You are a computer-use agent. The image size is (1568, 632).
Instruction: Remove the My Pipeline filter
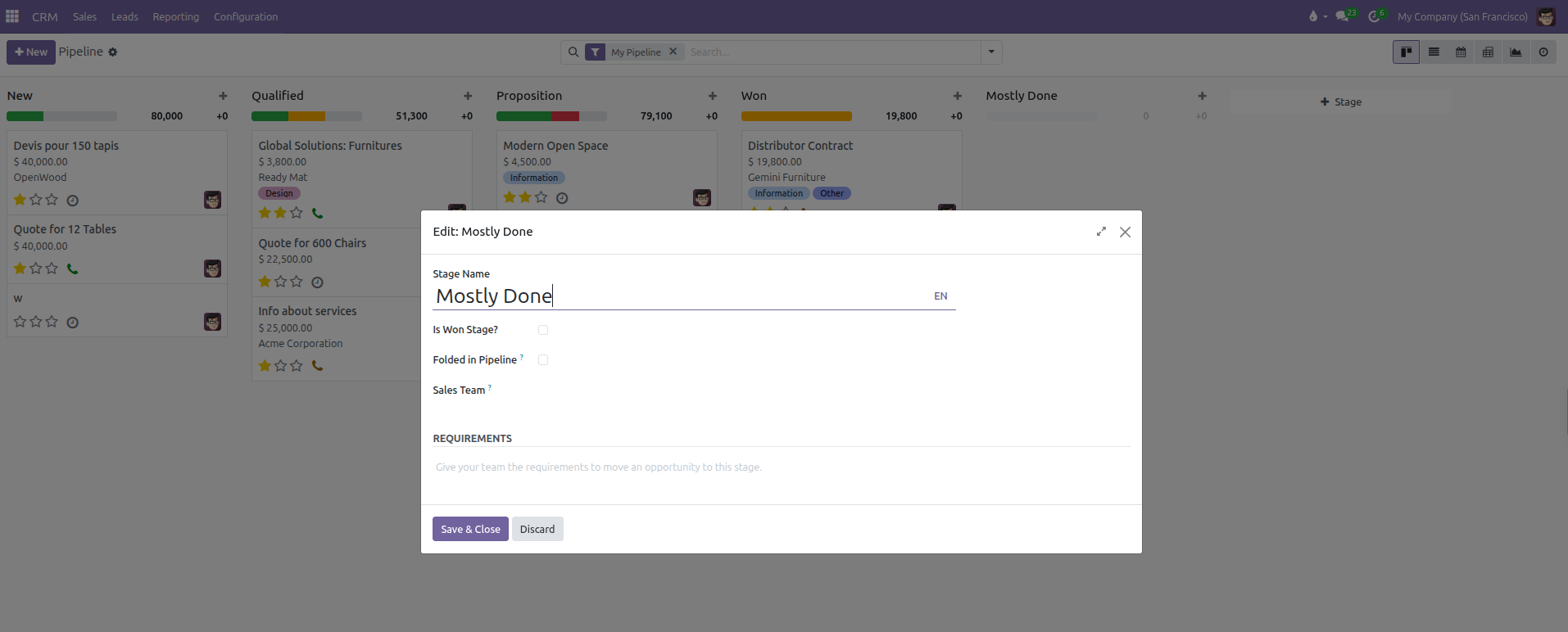click(673, 52)
